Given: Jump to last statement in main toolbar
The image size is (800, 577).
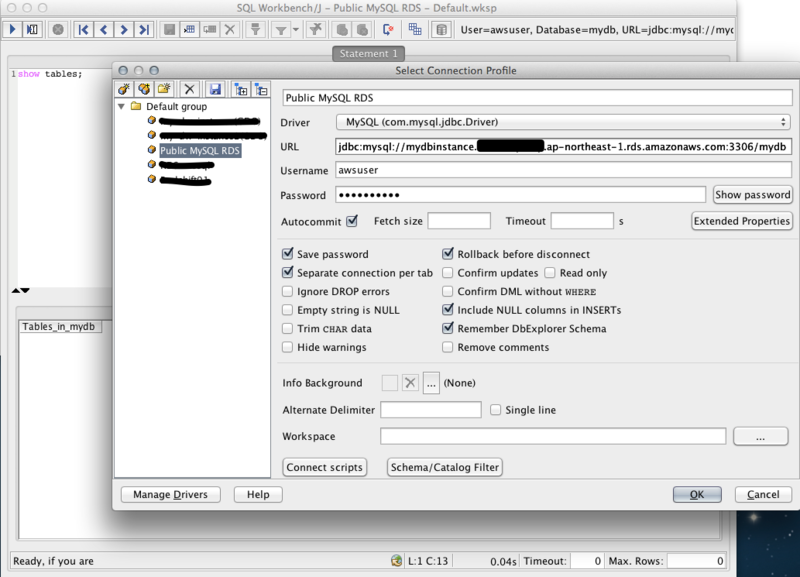Looking at the screenshot, I should point(144,30).
